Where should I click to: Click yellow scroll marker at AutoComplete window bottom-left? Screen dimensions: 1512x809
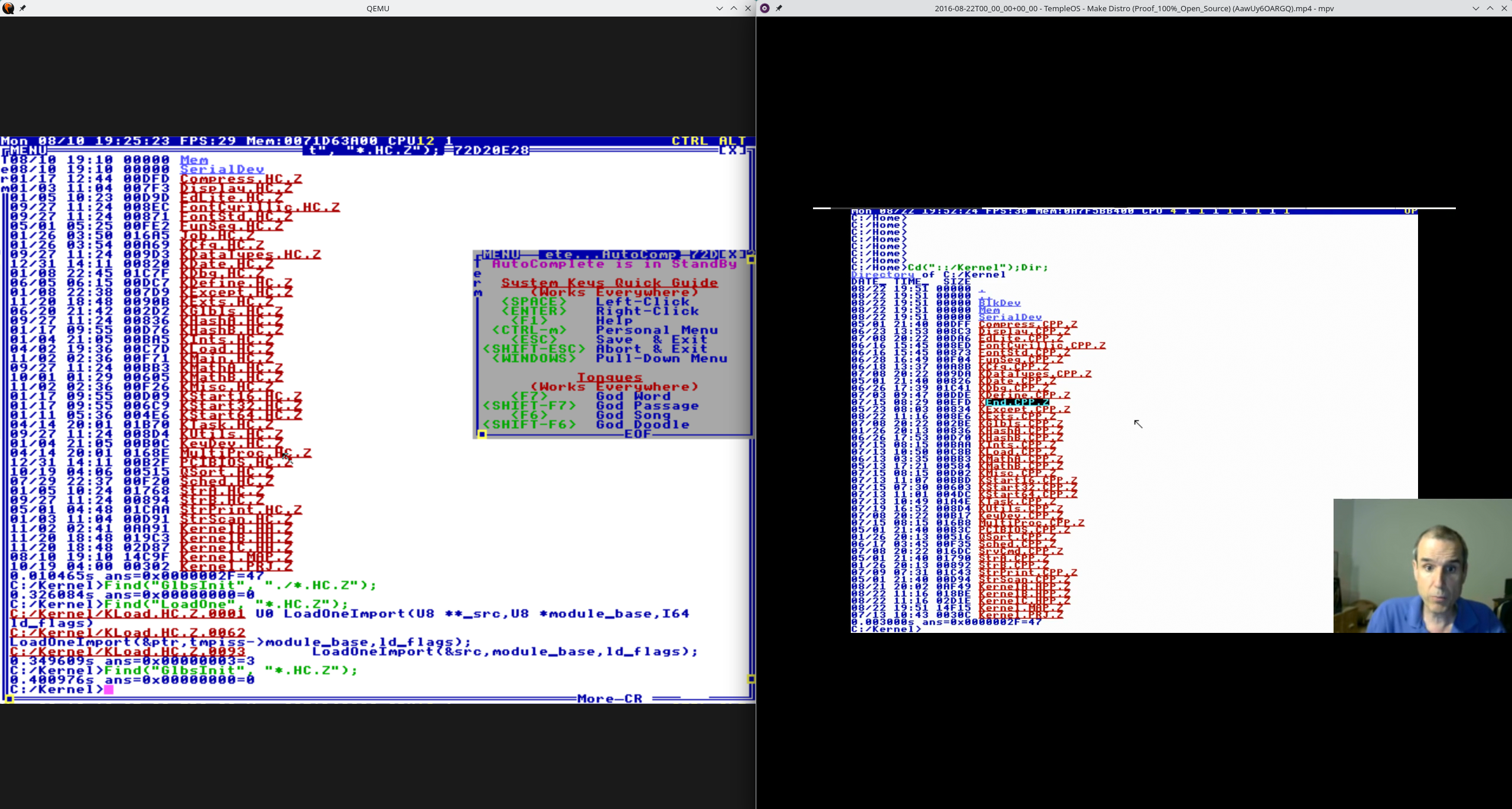482,434
